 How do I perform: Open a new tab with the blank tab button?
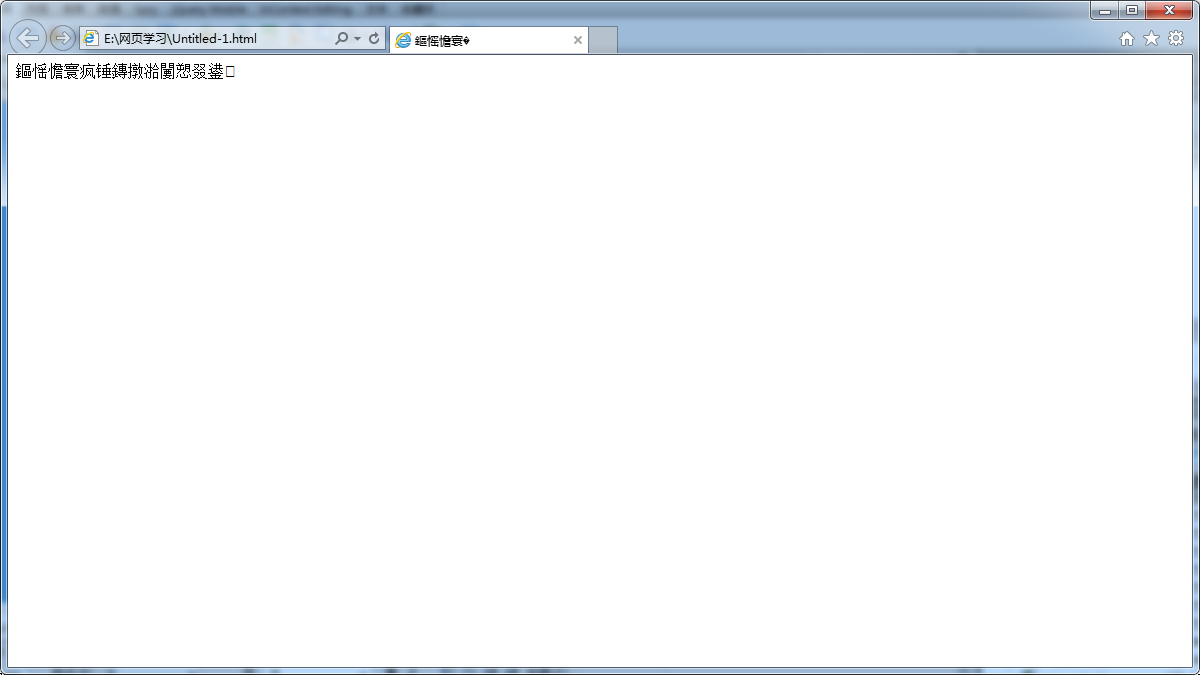coord(603,40)
